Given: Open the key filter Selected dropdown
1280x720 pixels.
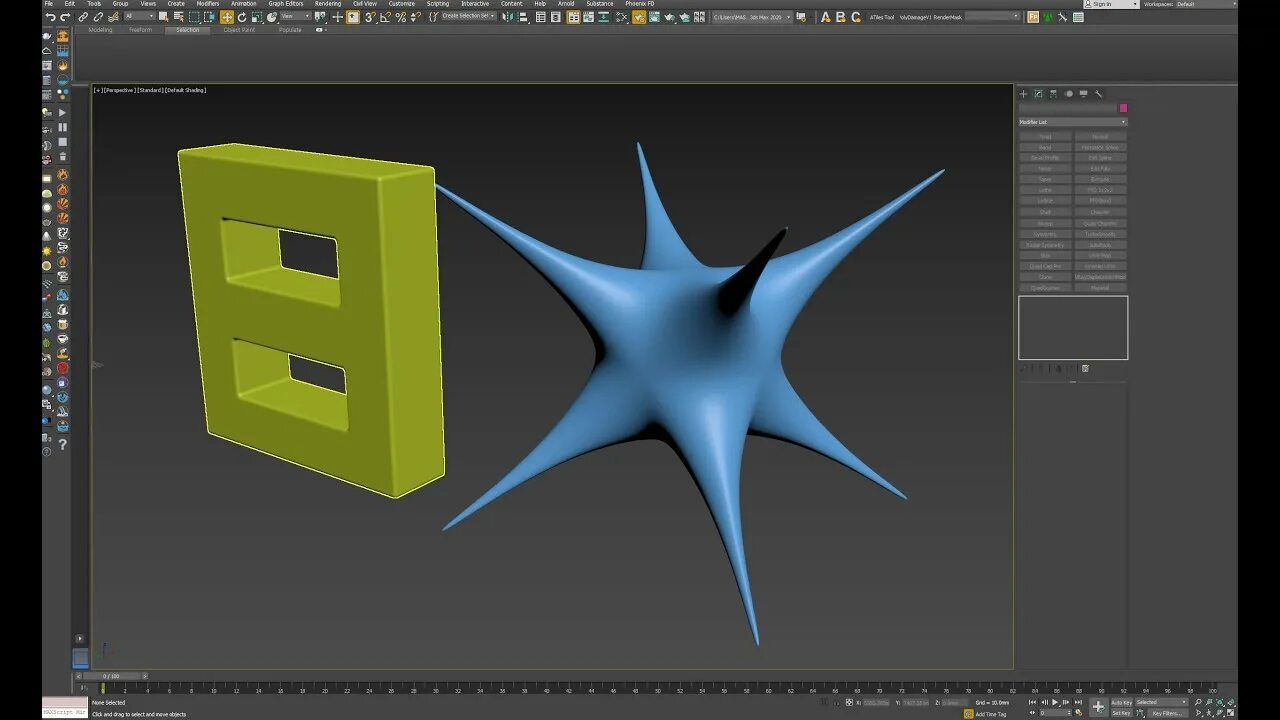Looking at the screenshot, I should pos(1161,703).
